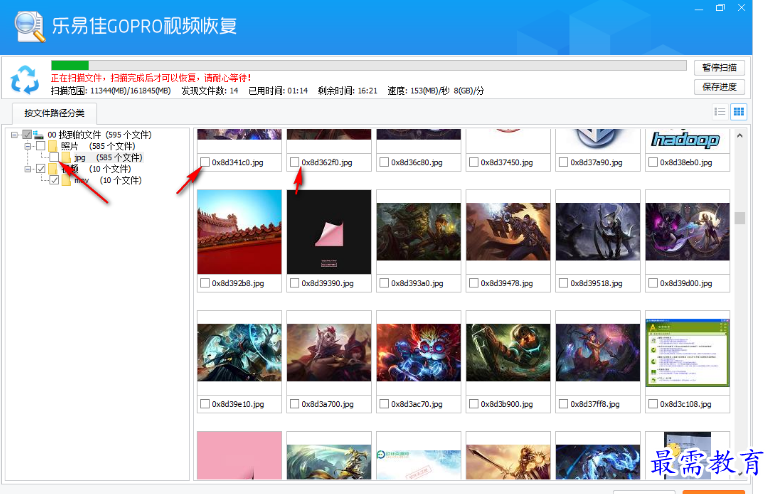Click the scrollbar up arrow
Screen dimensions: 772x494
[x=740, y=135]
